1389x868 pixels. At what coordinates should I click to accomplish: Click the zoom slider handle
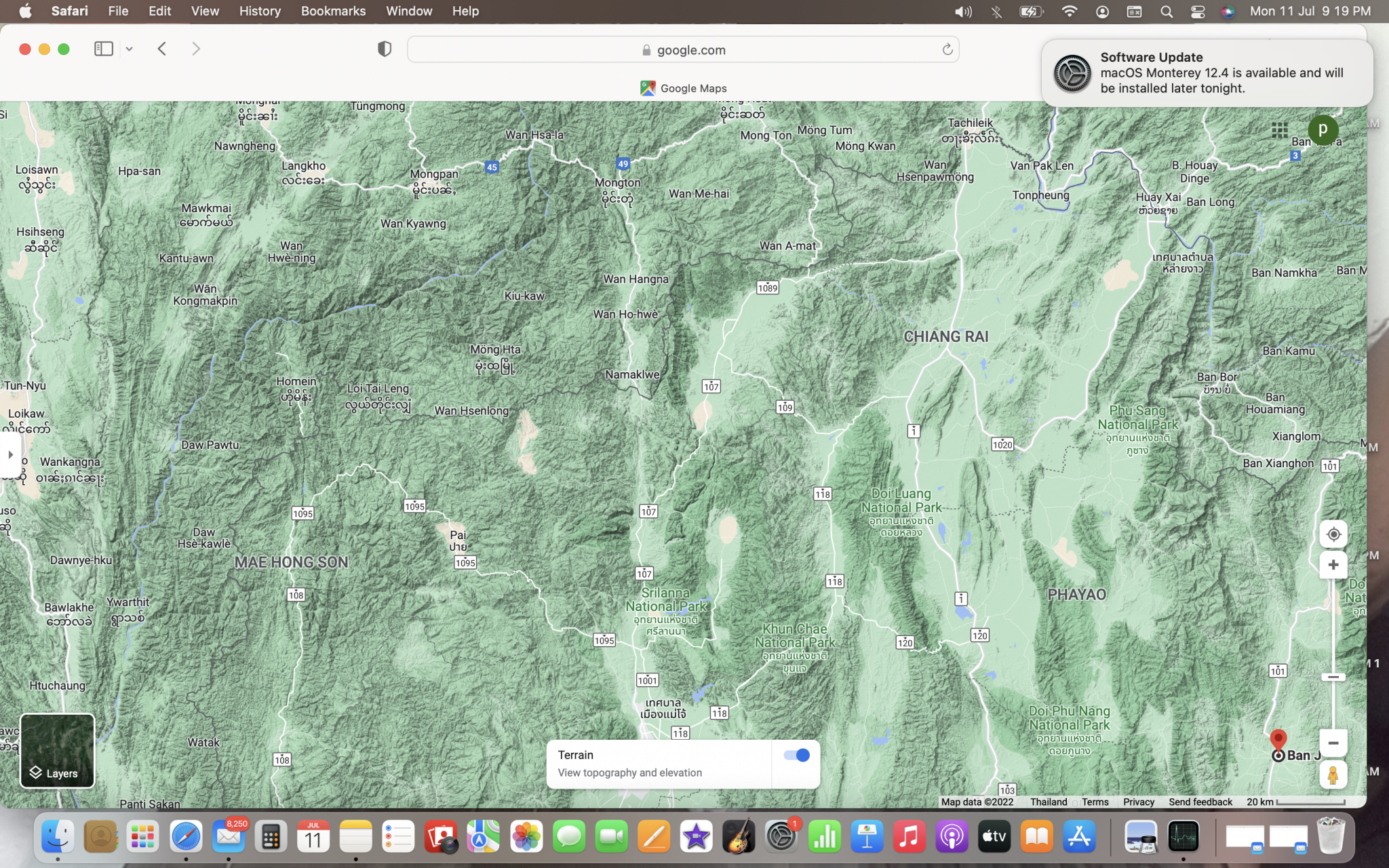click(x=1333, y=677)
